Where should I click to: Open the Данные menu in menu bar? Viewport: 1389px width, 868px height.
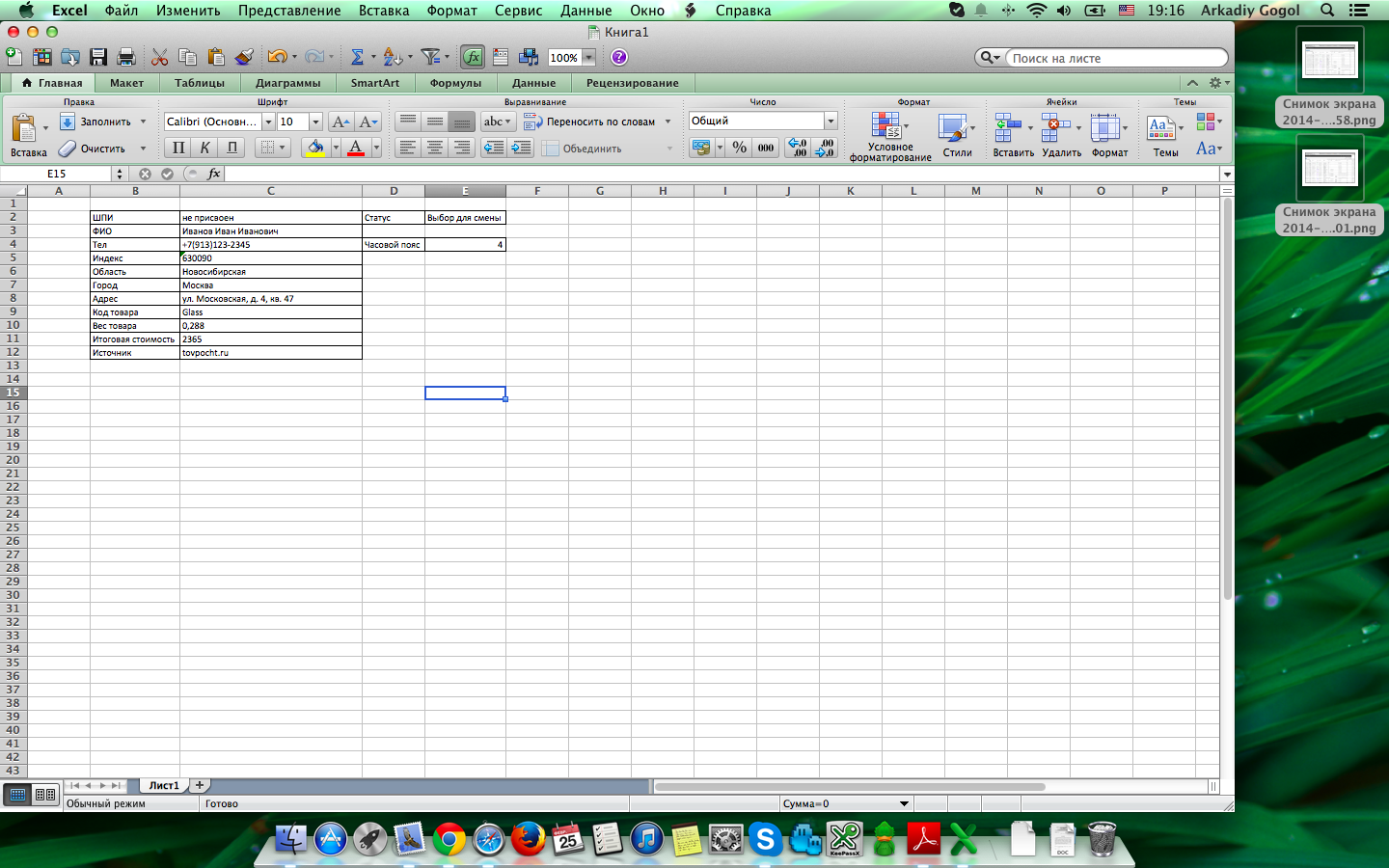pyautogui.click(x=586, y=11)
